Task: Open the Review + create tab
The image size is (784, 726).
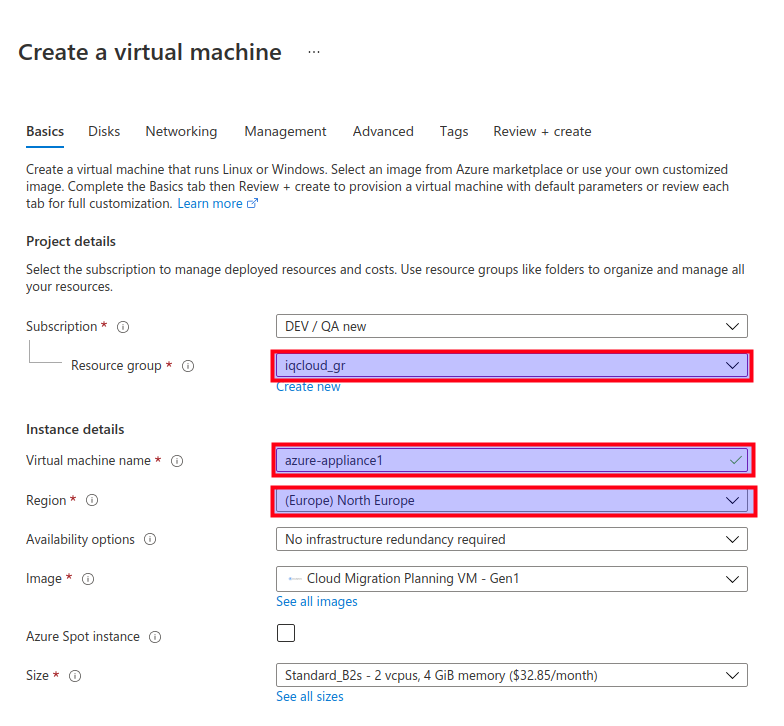Action: 542,132
